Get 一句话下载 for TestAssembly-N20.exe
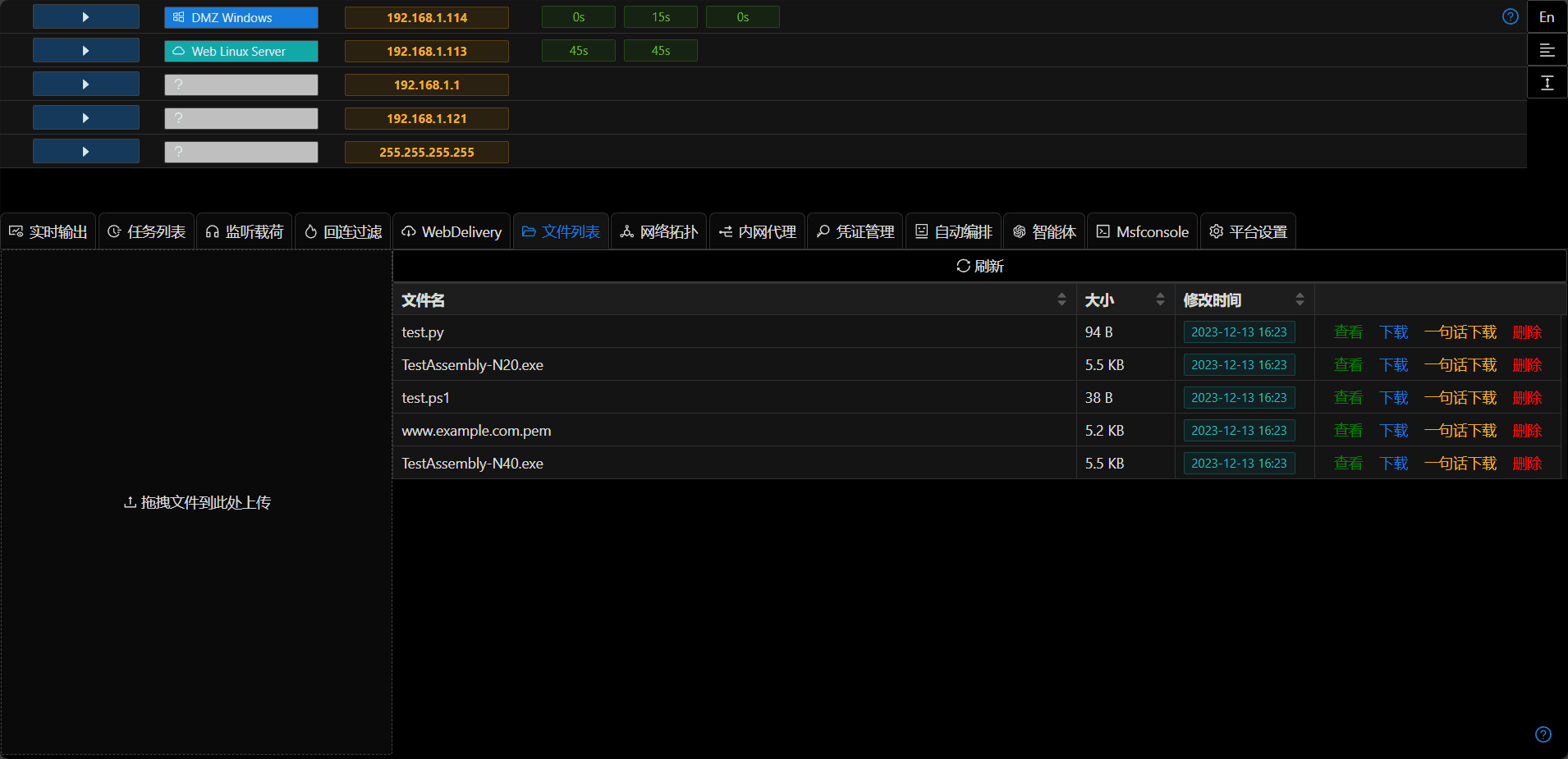The height and width of the screenshot is (759, 1568). (1460, 364)
